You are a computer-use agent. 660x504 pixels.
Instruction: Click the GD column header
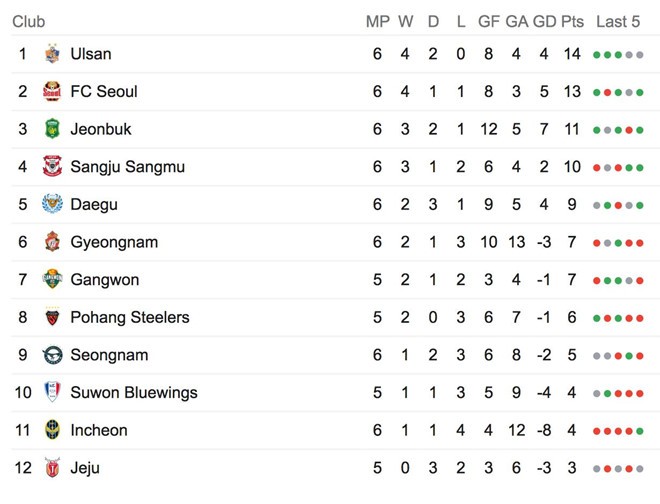[544, 21]
